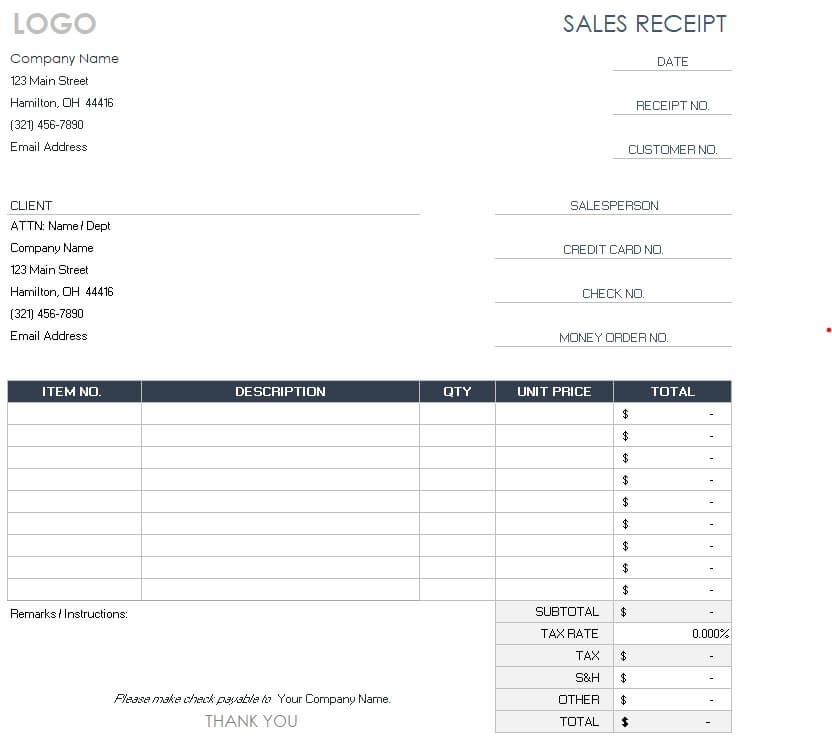
Task: Click the DATE field
Action: point(672,62)
